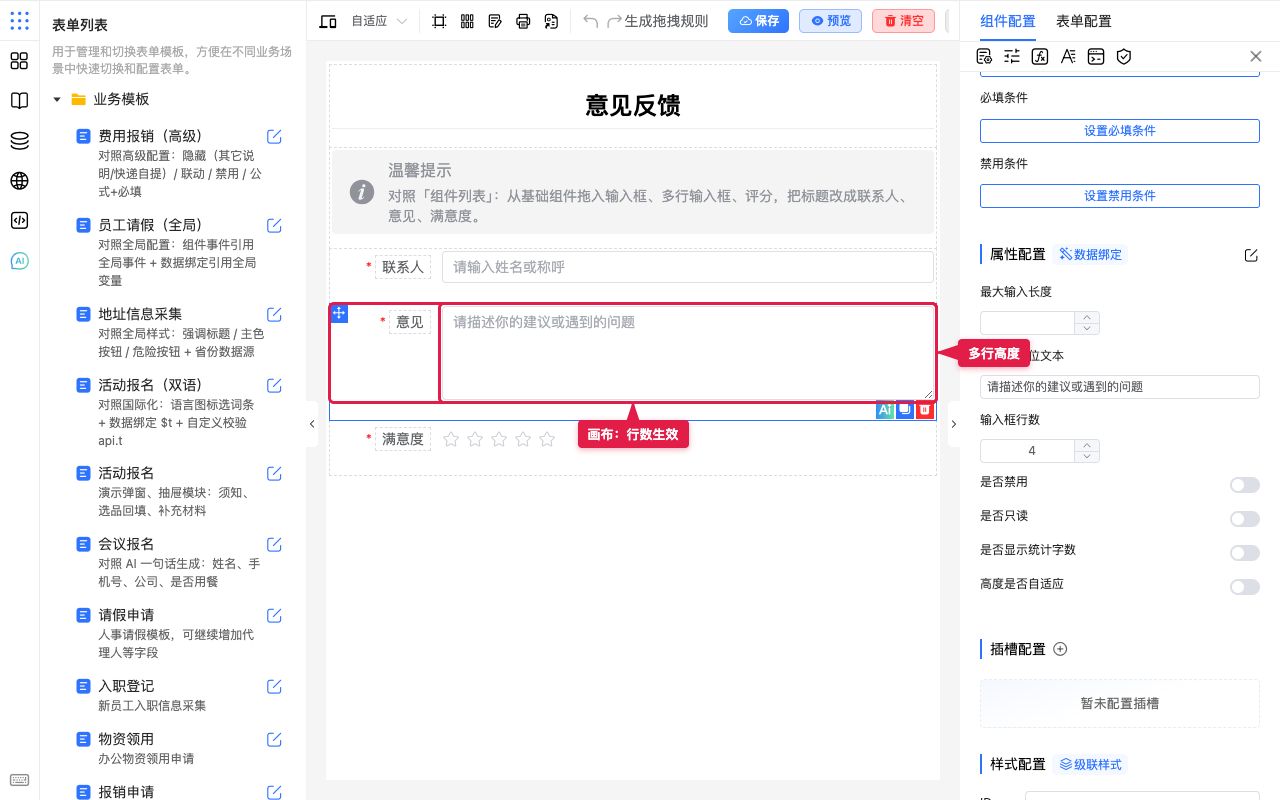Toggle the 是否禁用 switch

tap(1245, 485)
